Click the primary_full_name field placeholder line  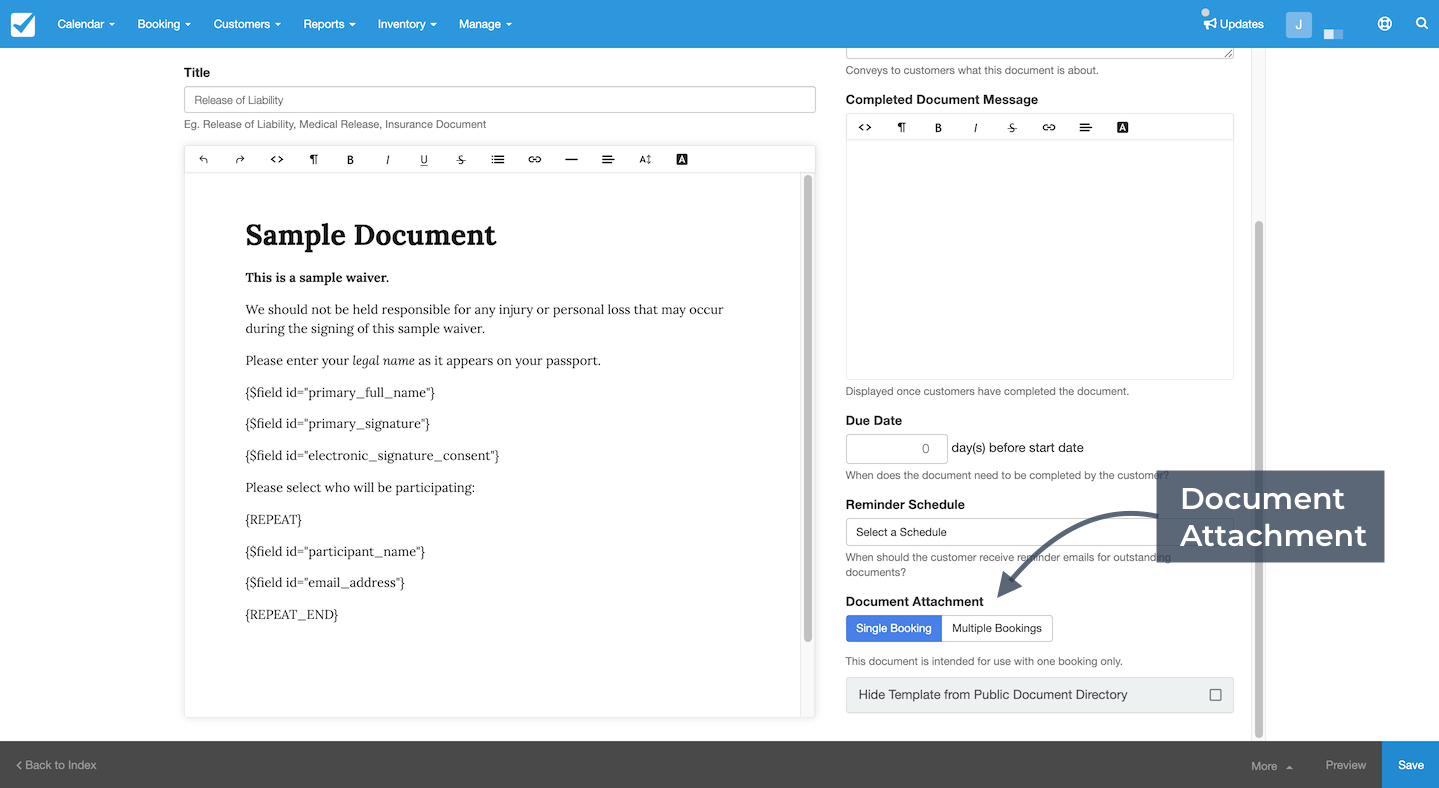click(340, 392)
